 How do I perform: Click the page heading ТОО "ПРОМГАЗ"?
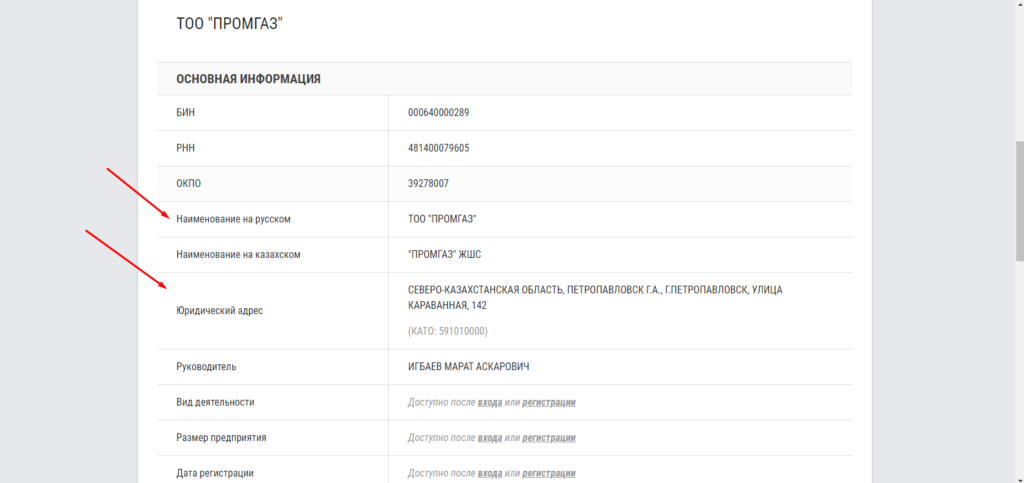point(230,22)
